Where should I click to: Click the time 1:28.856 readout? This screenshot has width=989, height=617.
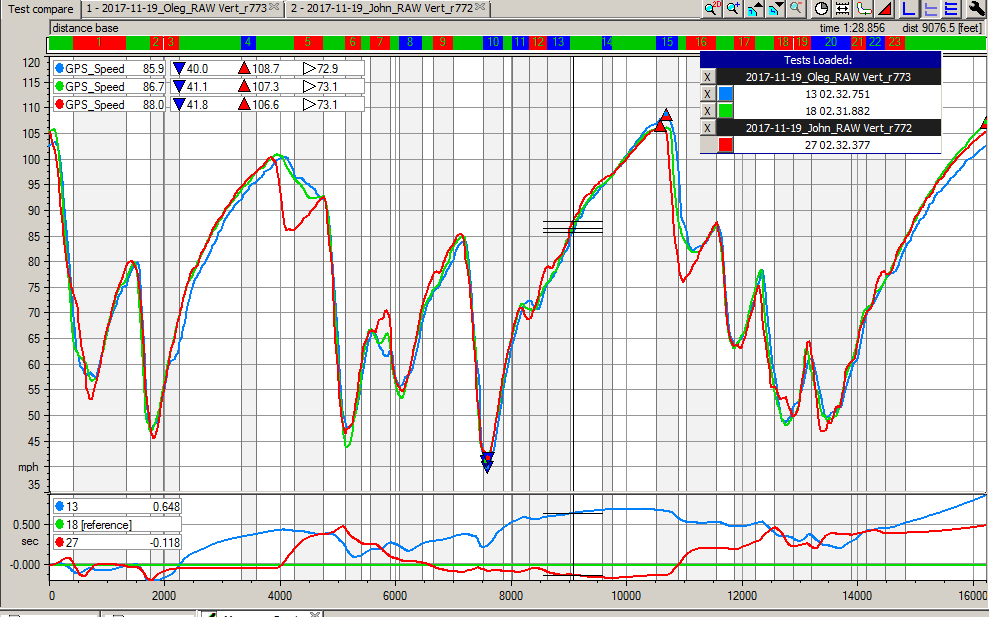(852, 28)
